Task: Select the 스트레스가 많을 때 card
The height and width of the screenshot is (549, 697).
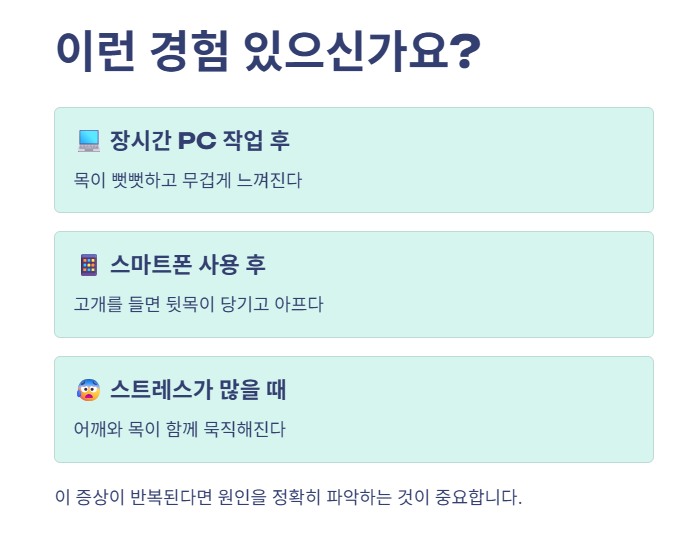Action: coord(354,409)
